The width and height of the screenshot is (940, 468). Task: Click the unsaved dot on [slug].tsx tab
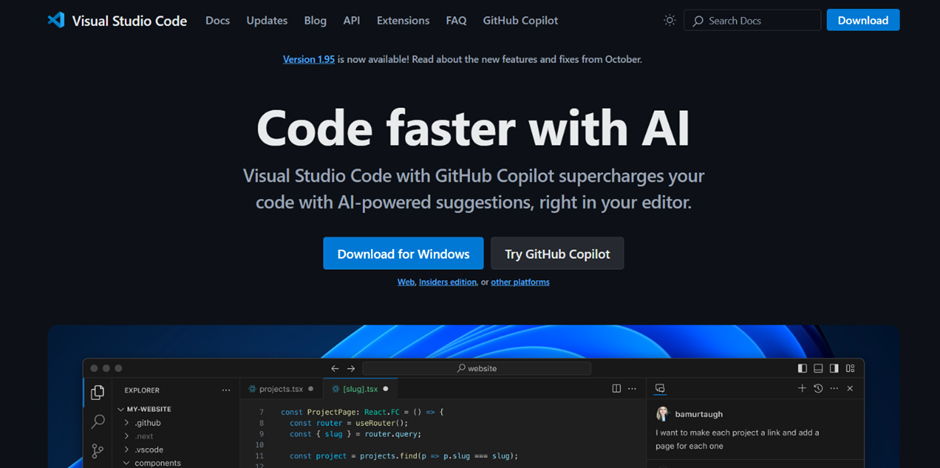pos(385,389)
